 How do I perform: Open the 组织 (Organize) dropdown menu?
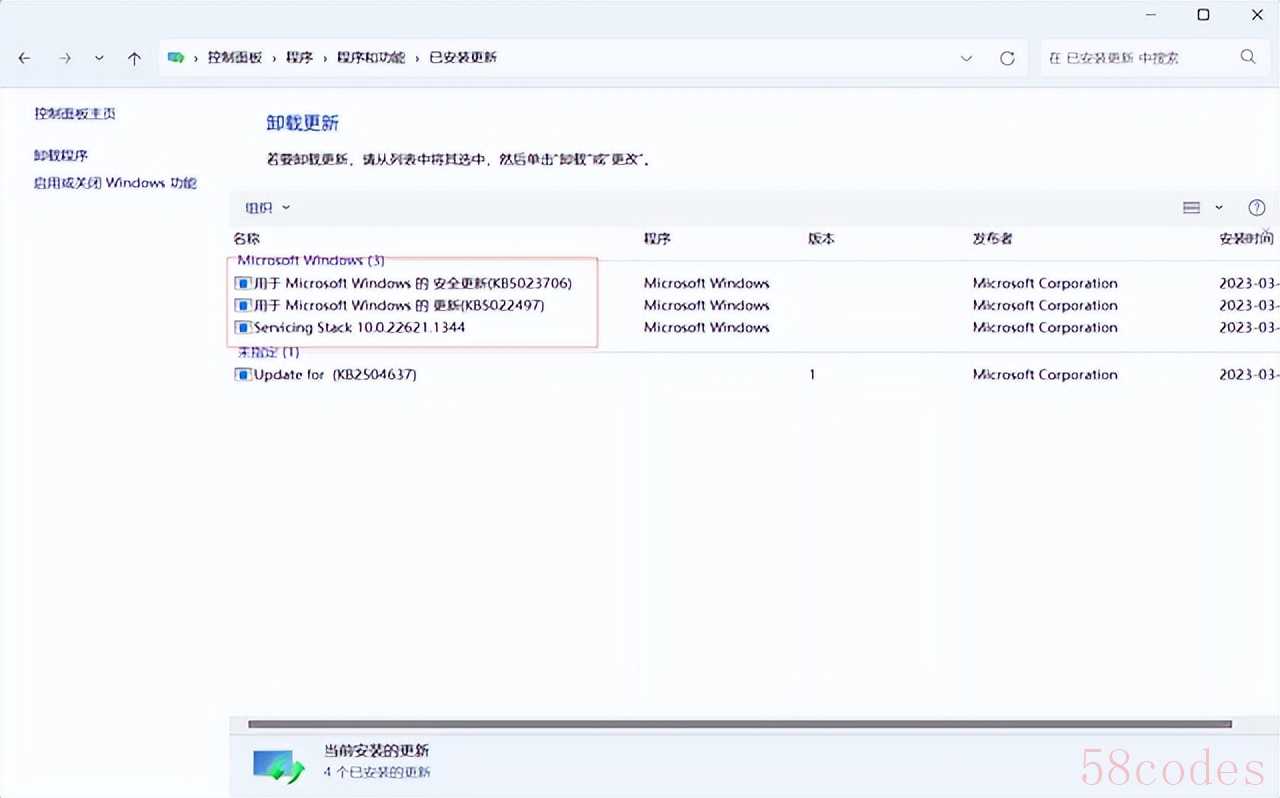point(267,208)
